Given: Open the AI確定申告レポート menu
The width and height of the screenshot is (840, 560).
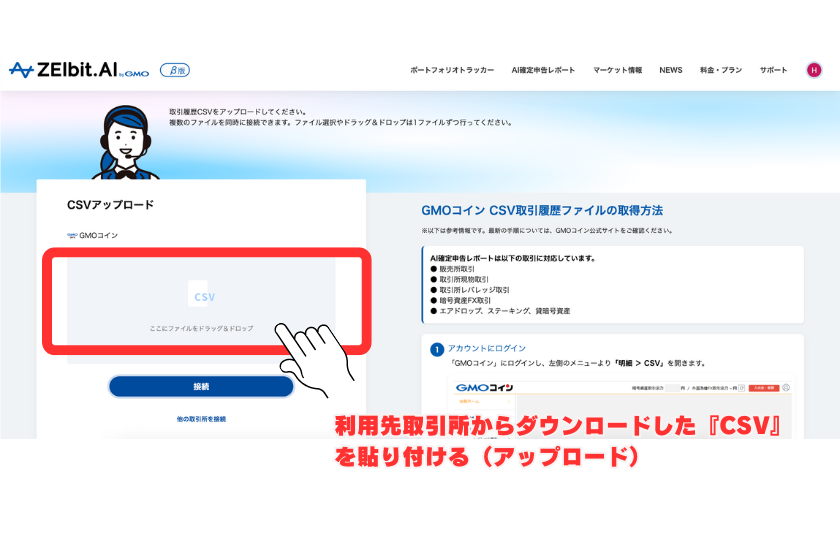Looking at the screenshot, I should coord(543,71).
